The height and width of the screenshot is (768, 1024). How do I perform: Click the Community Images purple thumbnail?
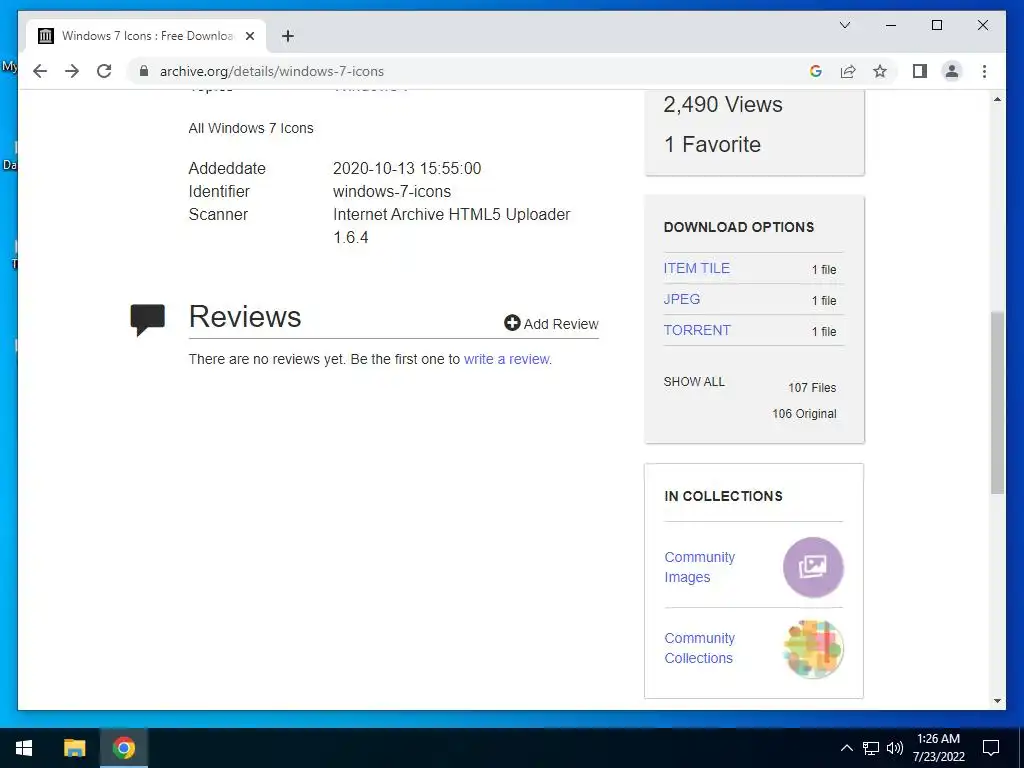pyautogui.click(x=813, y=567)
